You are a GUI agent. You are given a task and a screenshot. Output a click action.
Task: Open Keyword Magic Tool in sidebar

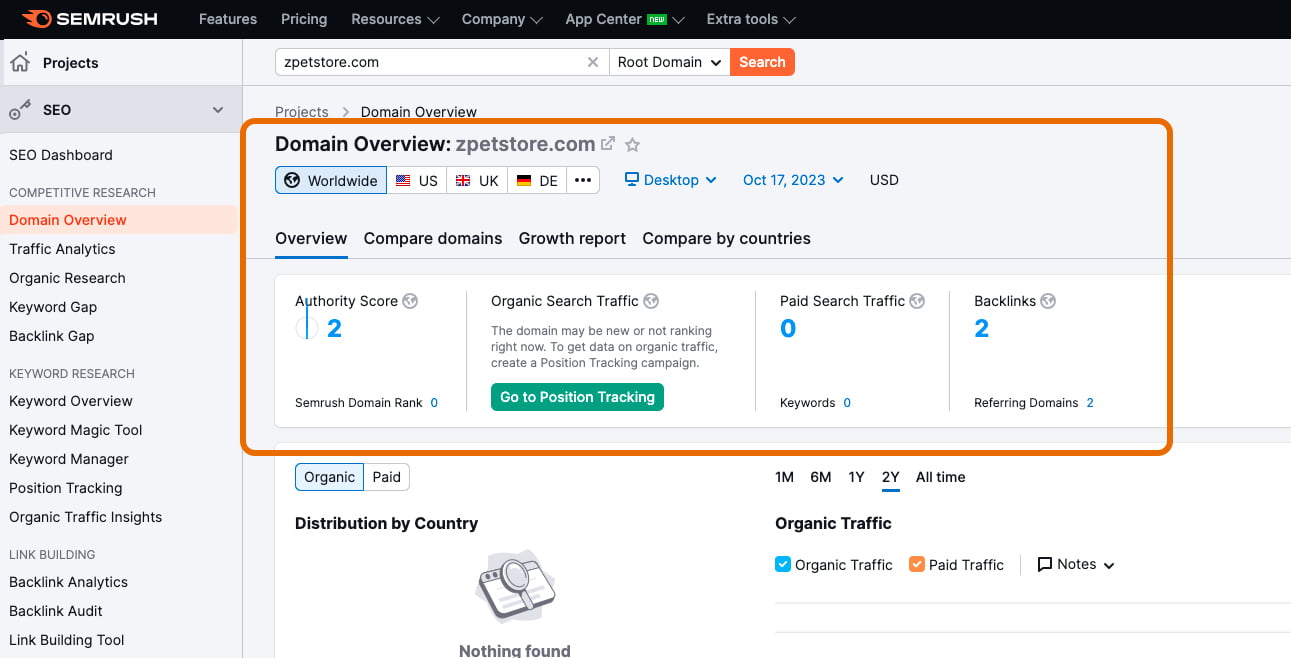(76, 430)
